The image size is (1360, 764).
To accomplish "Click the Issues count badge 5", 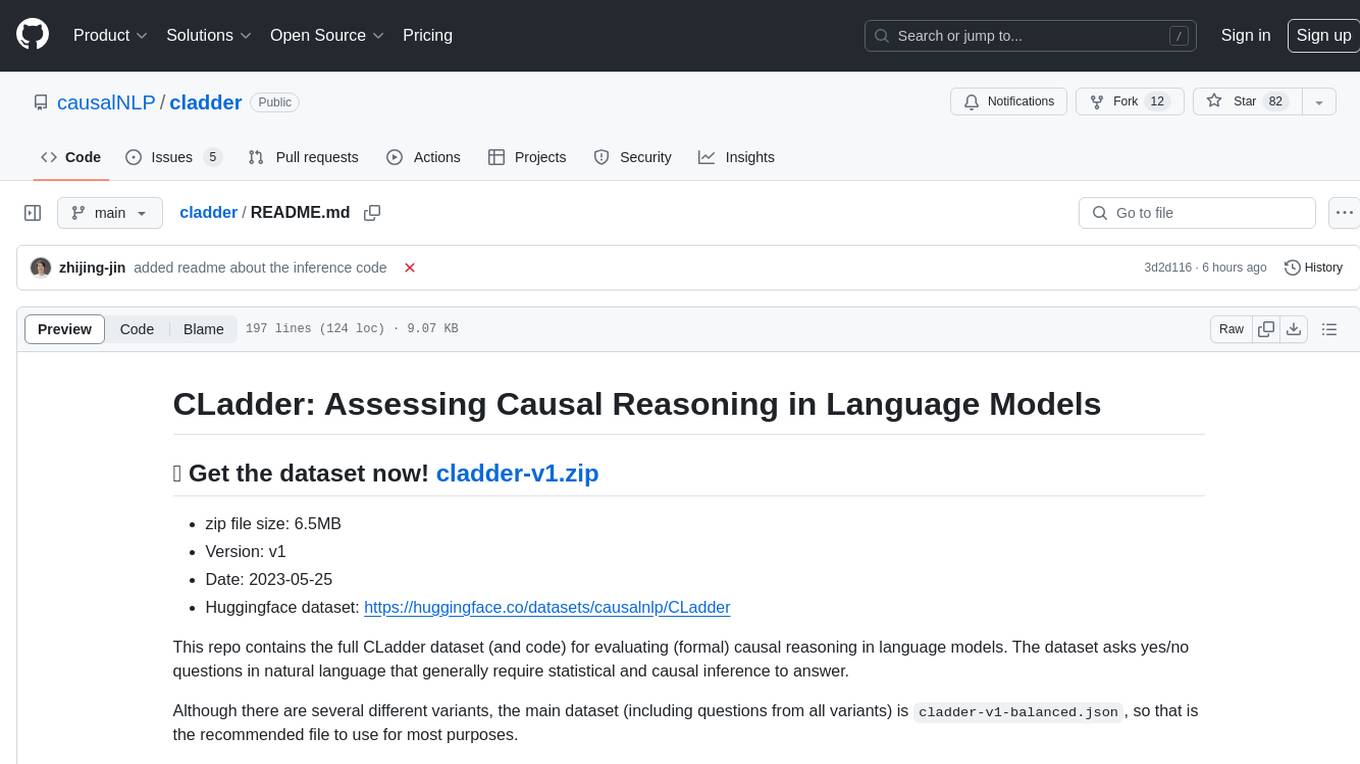I will [212, 157].
